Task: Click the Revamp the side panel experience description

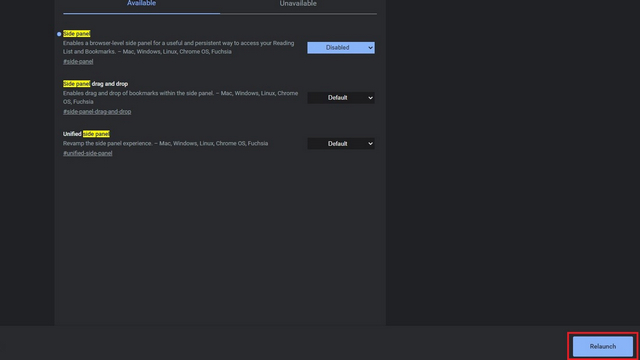Action: [165, 144]
